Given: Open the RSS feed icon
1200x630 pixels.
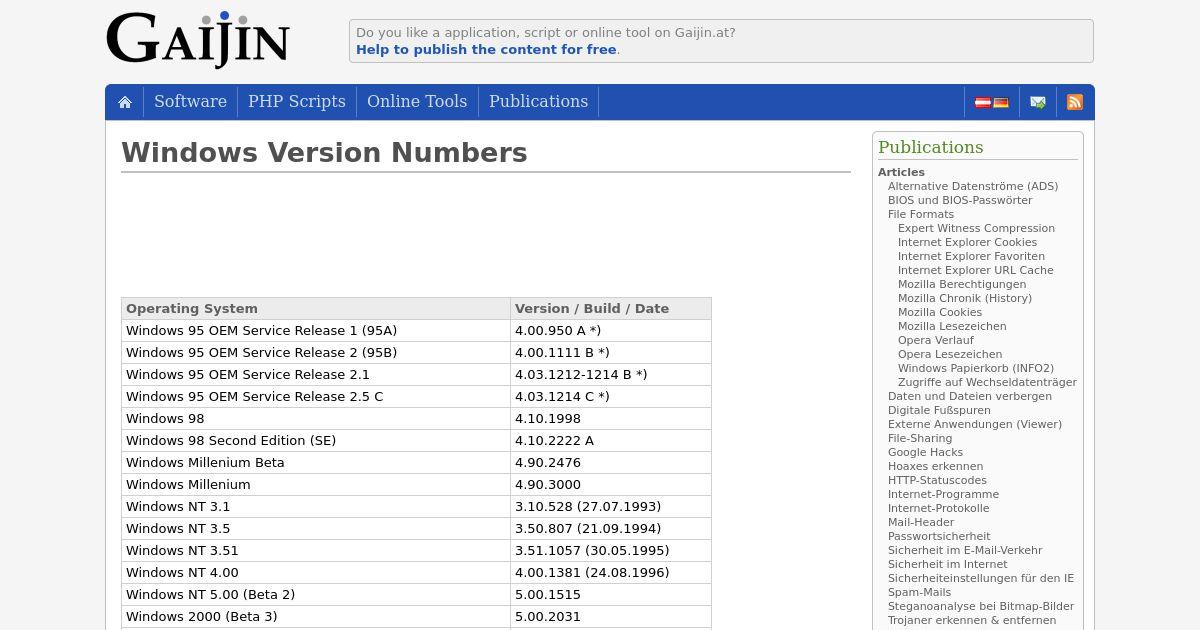Looking at the screenshot, I should (1075, 102).
